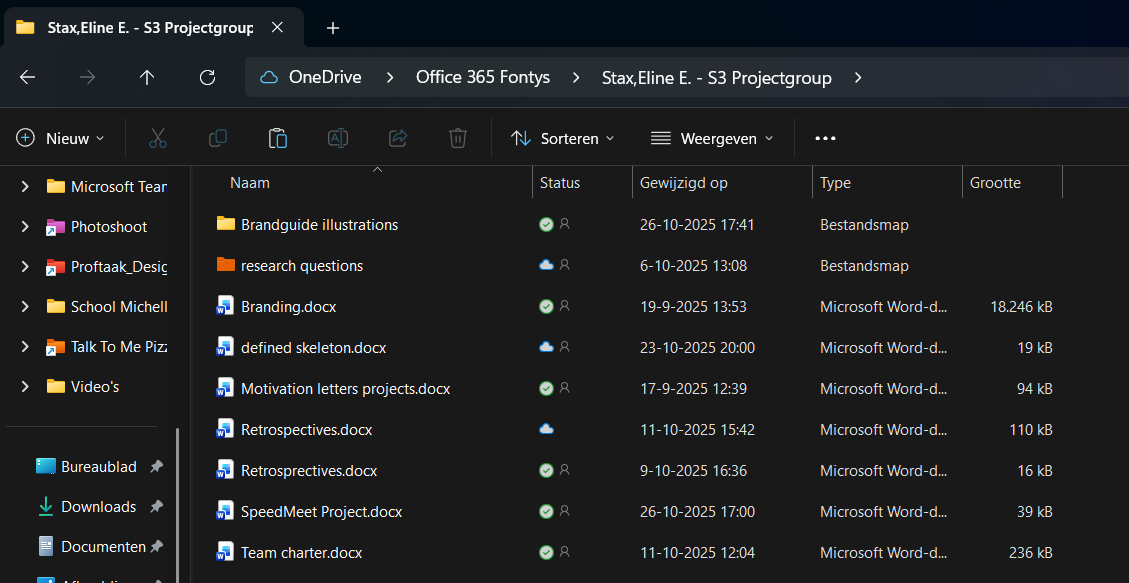Select the Copy icon
The image size is (1129, 583).
pyautogui.click(x=218, y=138)
